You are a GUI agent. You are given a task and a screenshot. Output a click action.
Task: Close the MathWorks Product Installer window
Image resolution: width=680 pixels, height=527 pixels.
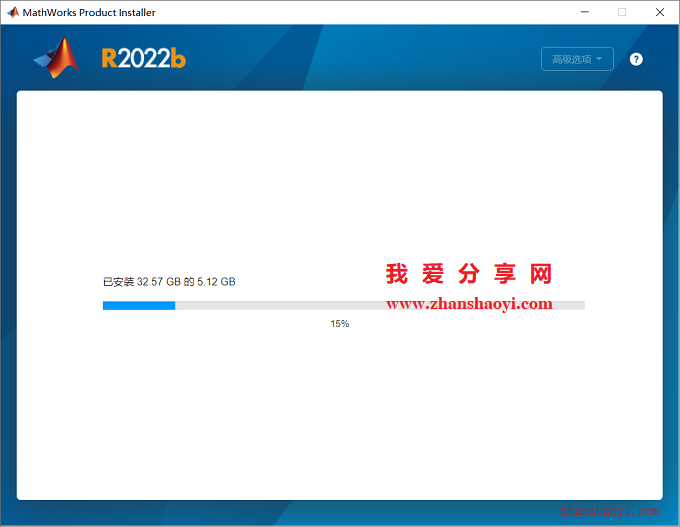[660, 12]
